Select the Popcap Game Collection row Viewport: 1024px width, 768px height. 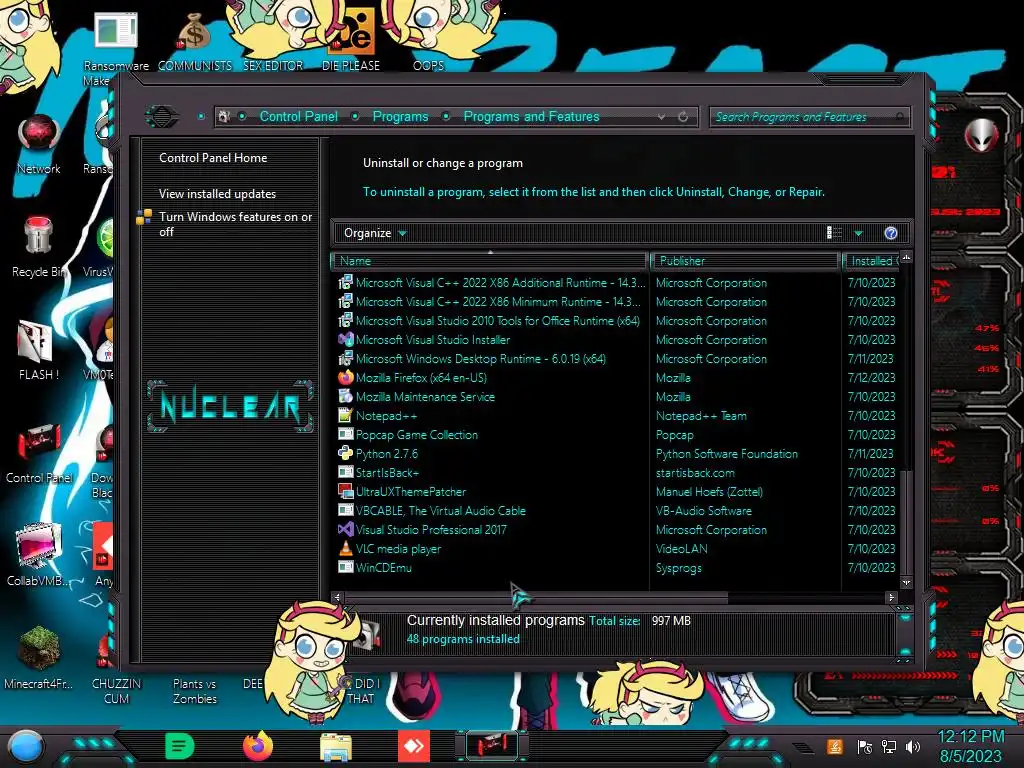[617, 434]
